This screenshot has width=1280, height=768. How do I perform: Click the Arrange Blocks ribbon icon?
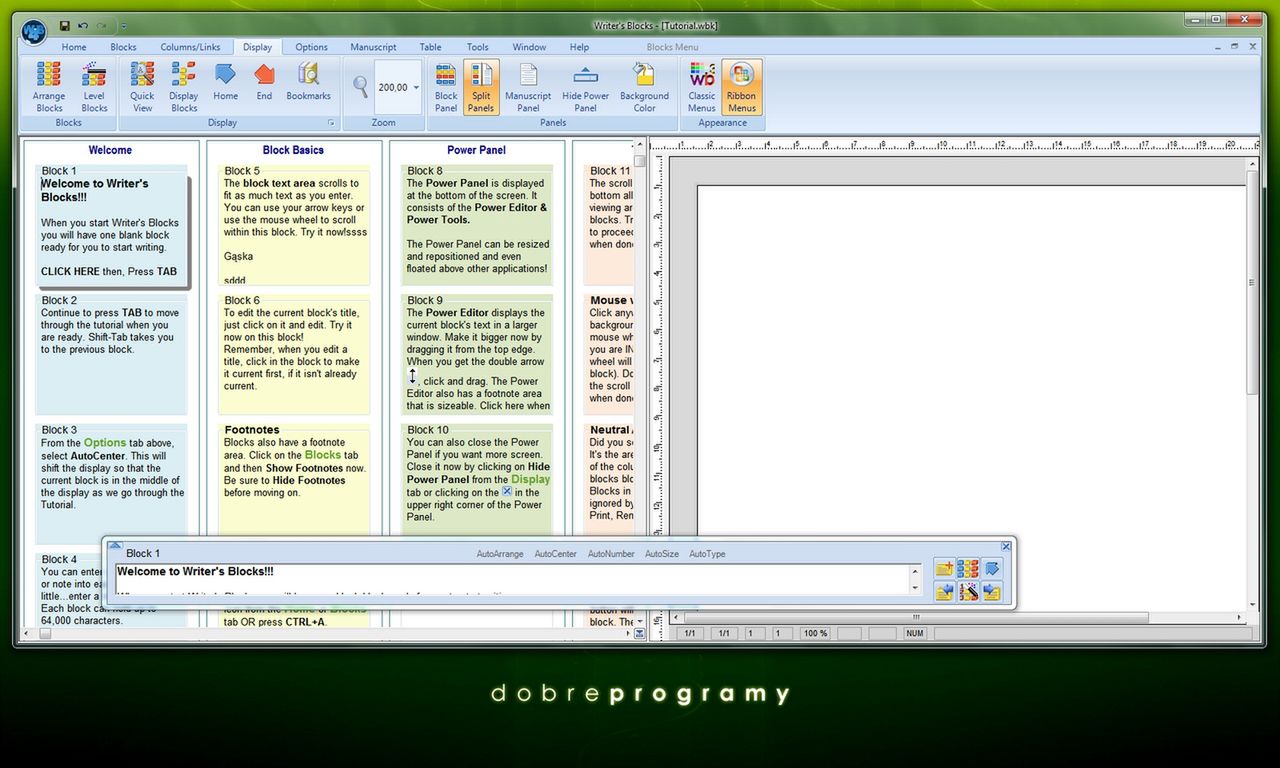coord(49,87)
